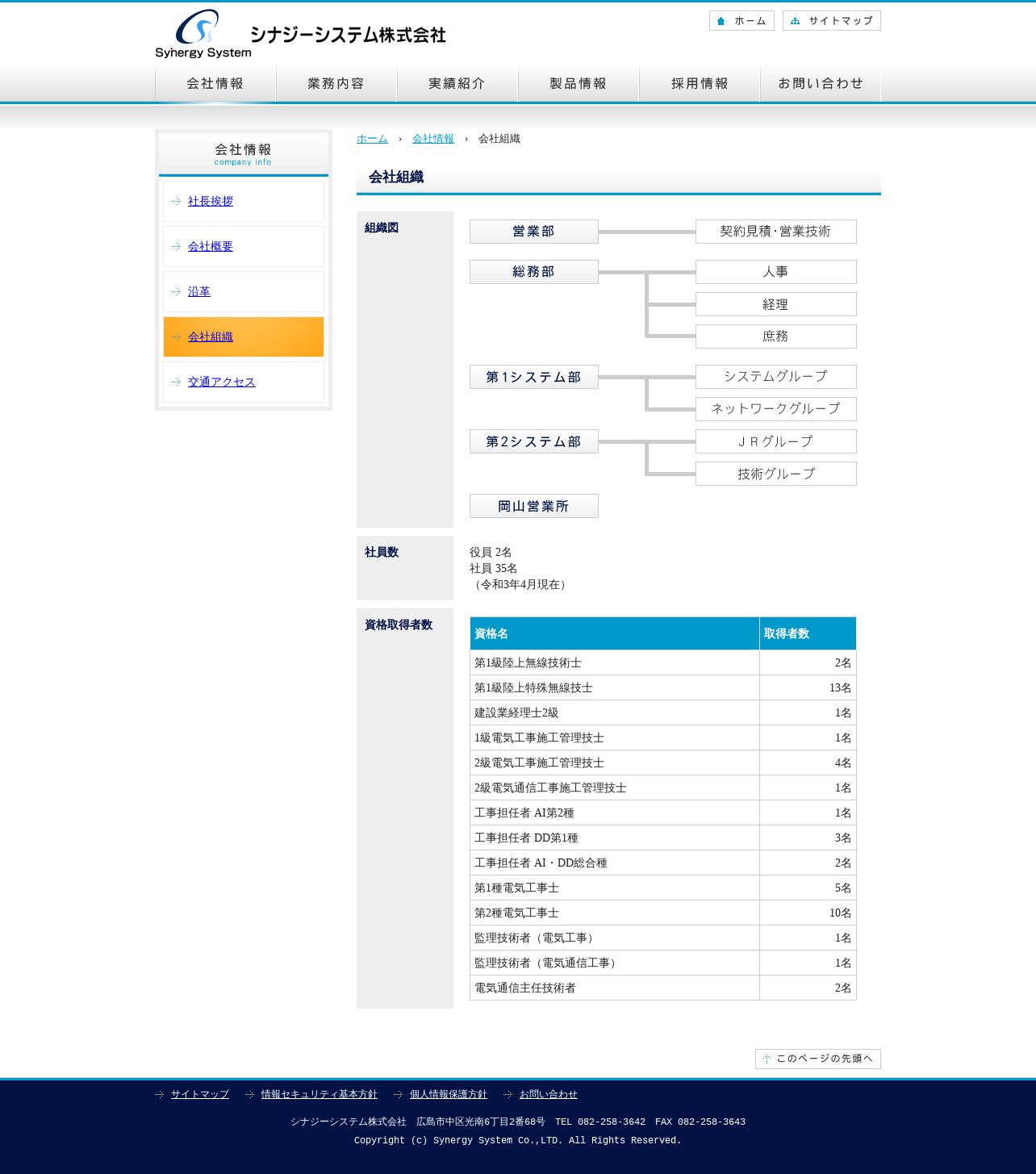The width and height of the screenshot is (1036, 1174).
Task: Click the 営業部 org chart box
Action: point(534,232)
